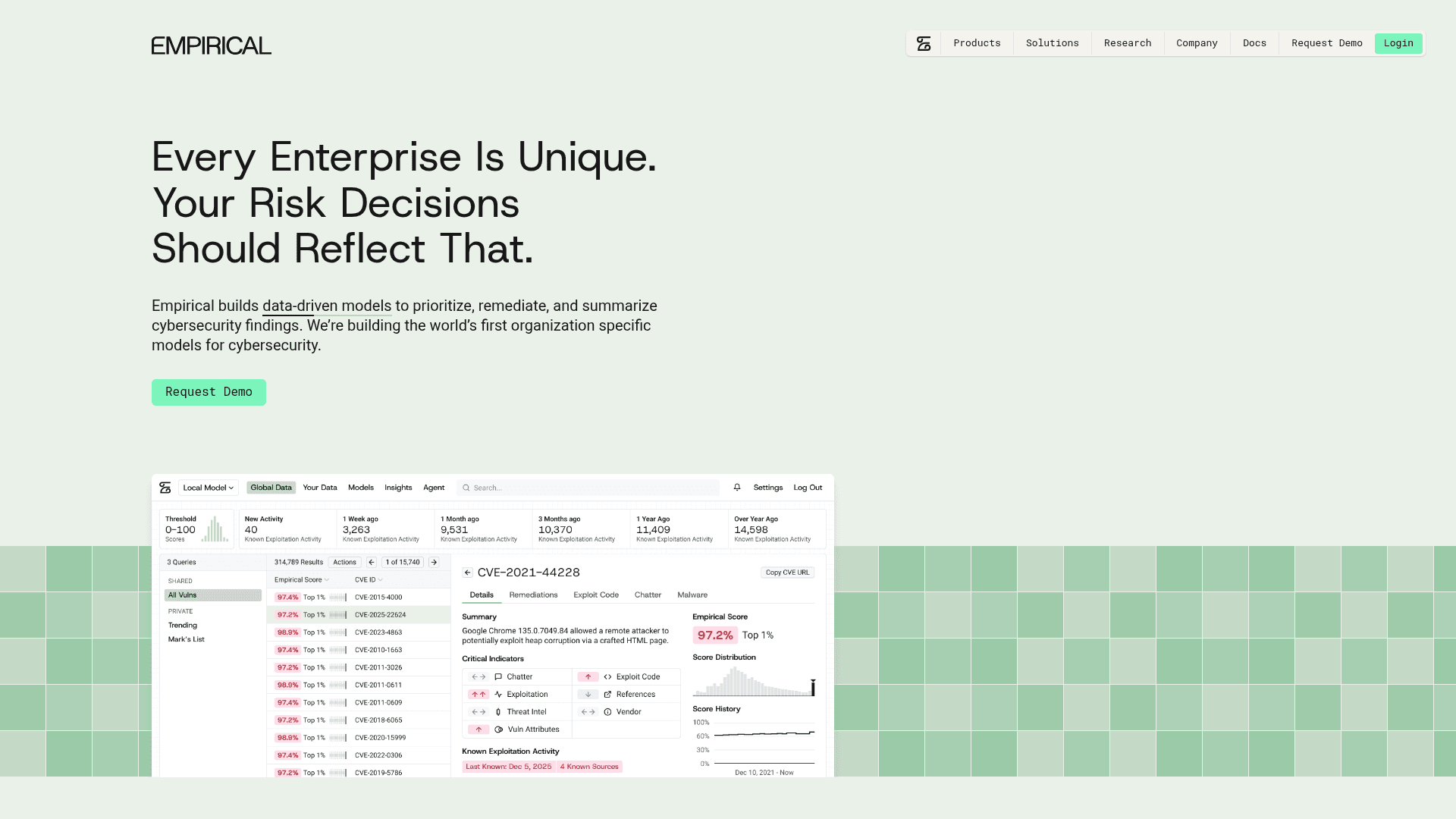Open the Company menu

[1197, 43]
